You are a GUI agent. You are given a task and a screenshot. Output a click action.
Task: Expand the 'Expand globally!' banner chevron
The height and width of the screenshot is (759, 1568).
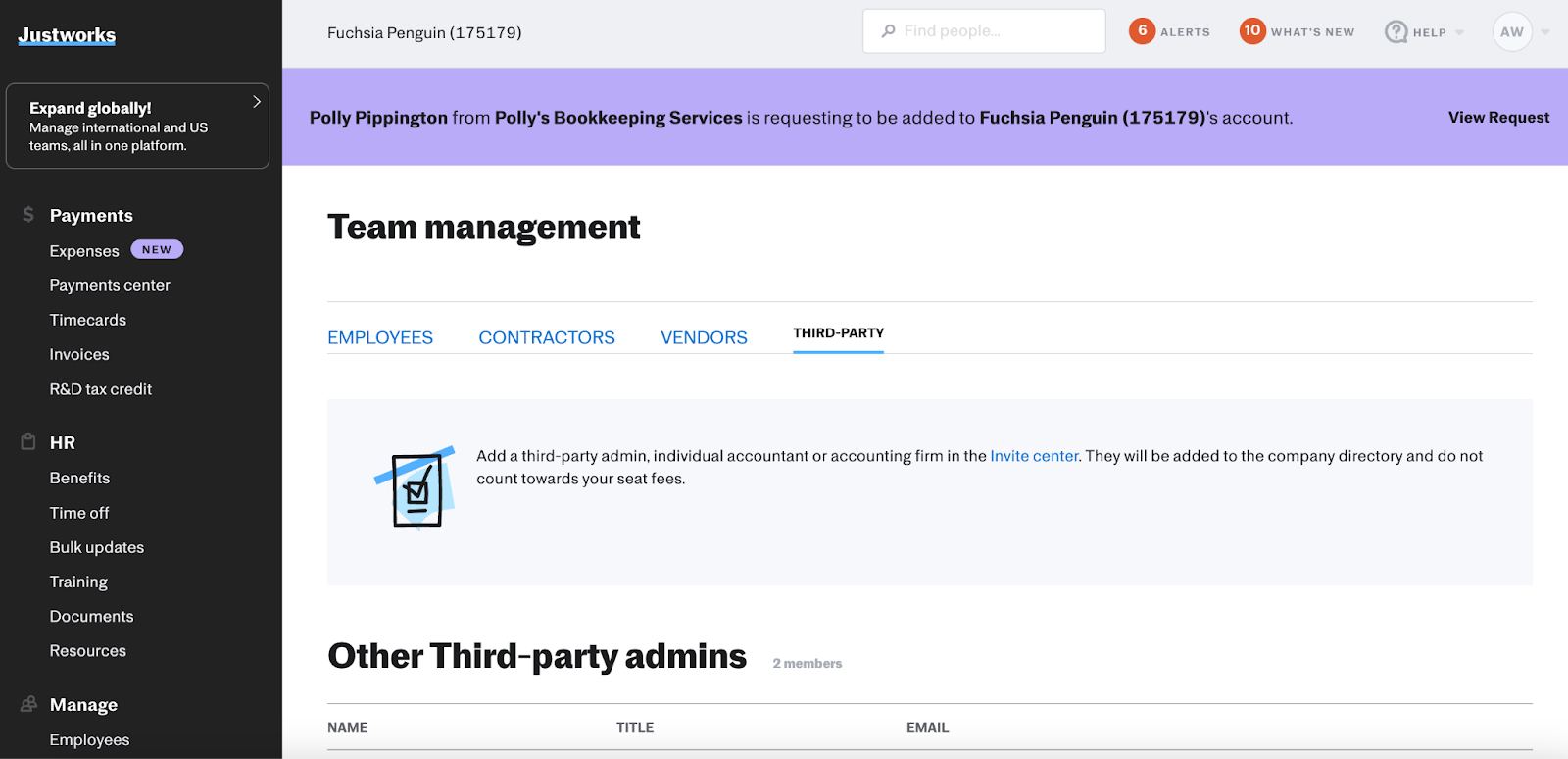(x=257, y=102)
